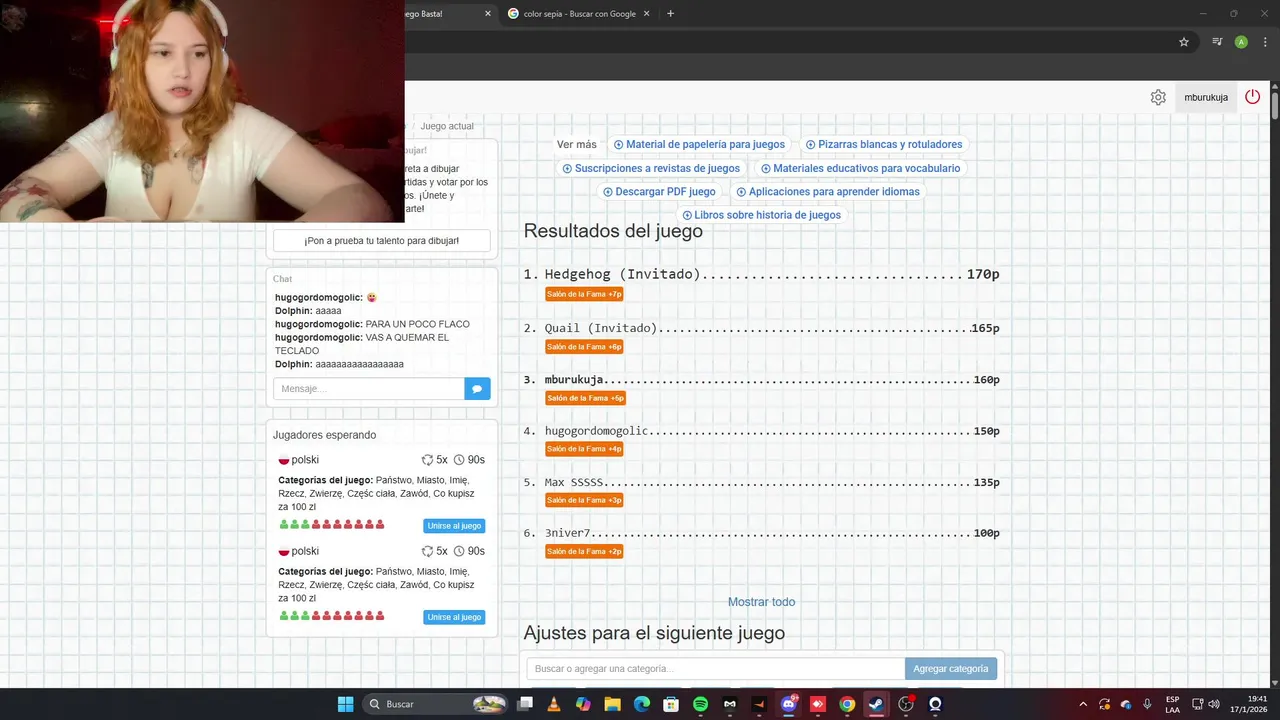Open Materiales educativos para vocabulario link

click(x=860, y=168)
